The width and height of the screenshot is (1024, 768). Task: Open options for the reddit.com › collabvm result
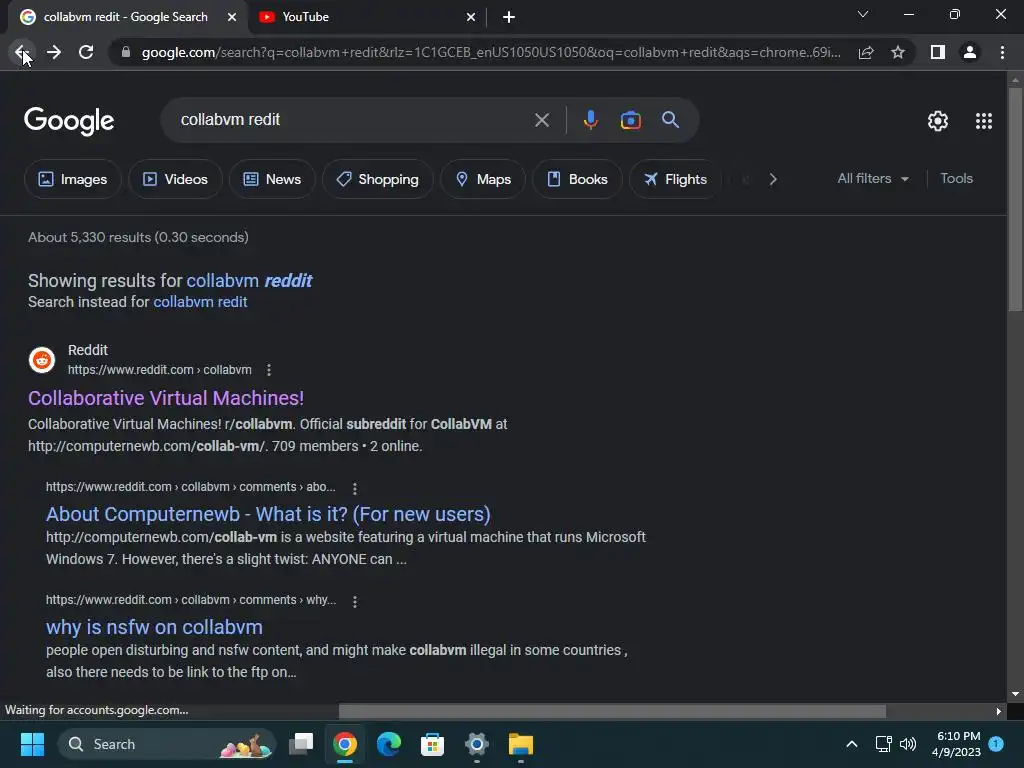[x=269, y=370]
